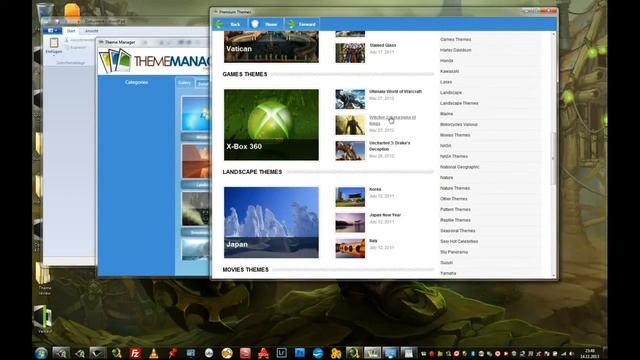Open the Italy bridge thumbnail
Screen dimensions: 640x360
point(350,249)
